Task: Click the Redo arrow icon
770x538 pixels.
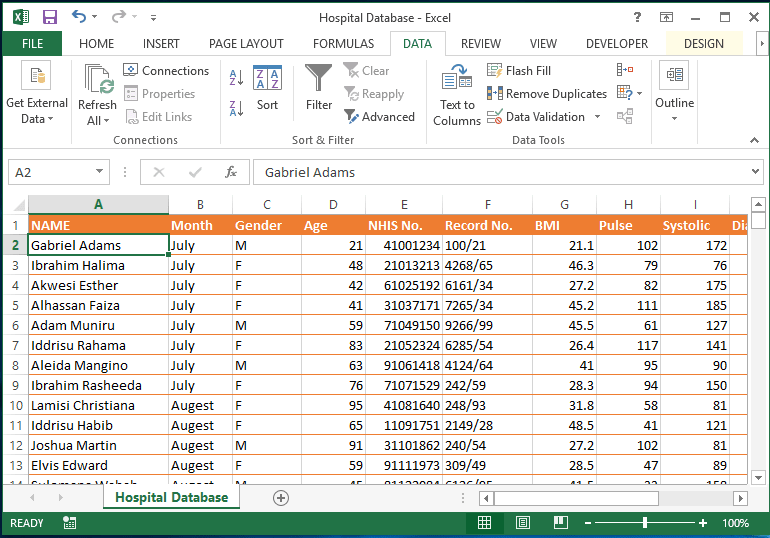Action: click(x=118, y=17)
